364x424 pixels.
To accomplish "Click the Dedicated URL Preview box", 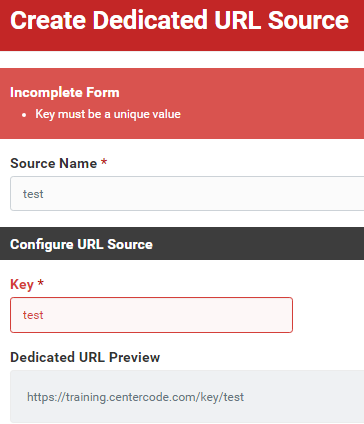I will coord(187,397).
